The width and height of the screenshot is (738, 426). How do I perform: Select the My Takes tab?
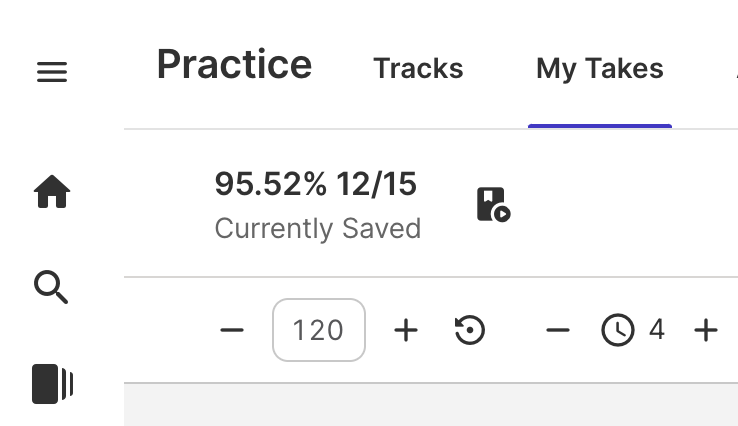click(x=599, y=69)
